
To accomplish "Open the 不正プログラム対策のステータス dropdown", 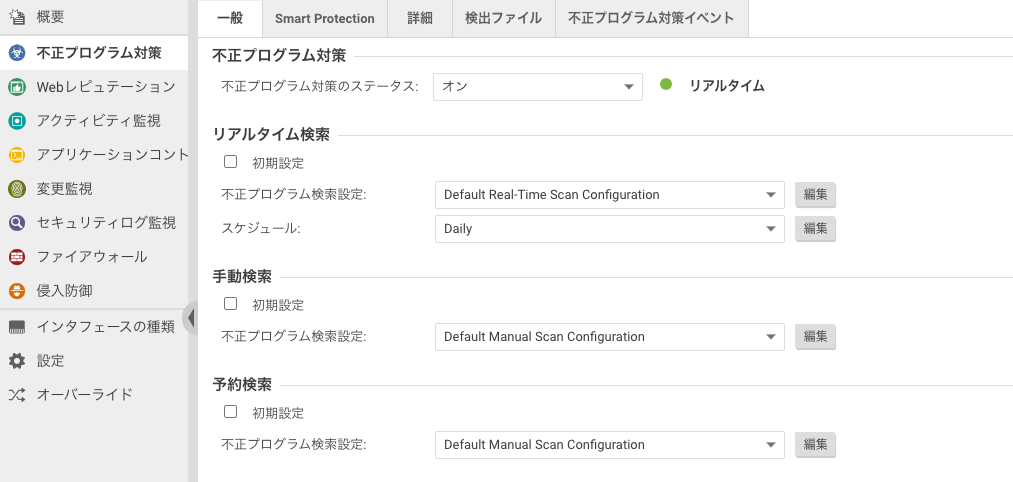I will click(x=537, y=86).
